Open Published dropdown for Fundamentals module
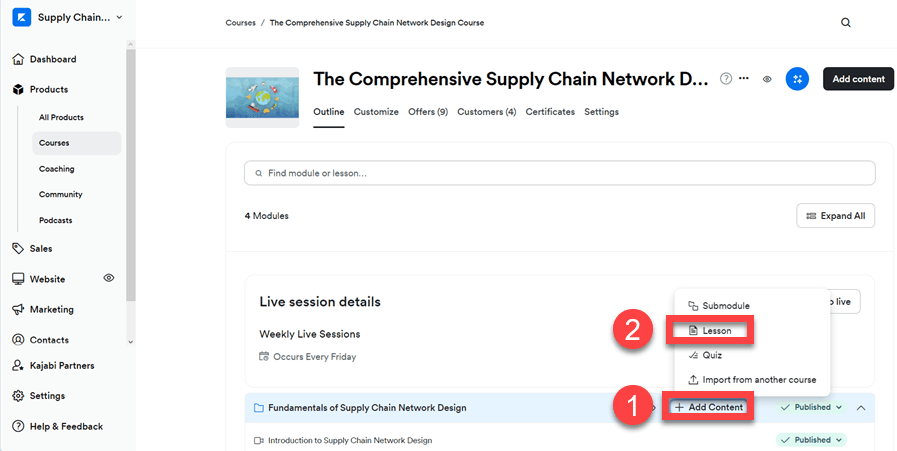 tap(811, 408)
